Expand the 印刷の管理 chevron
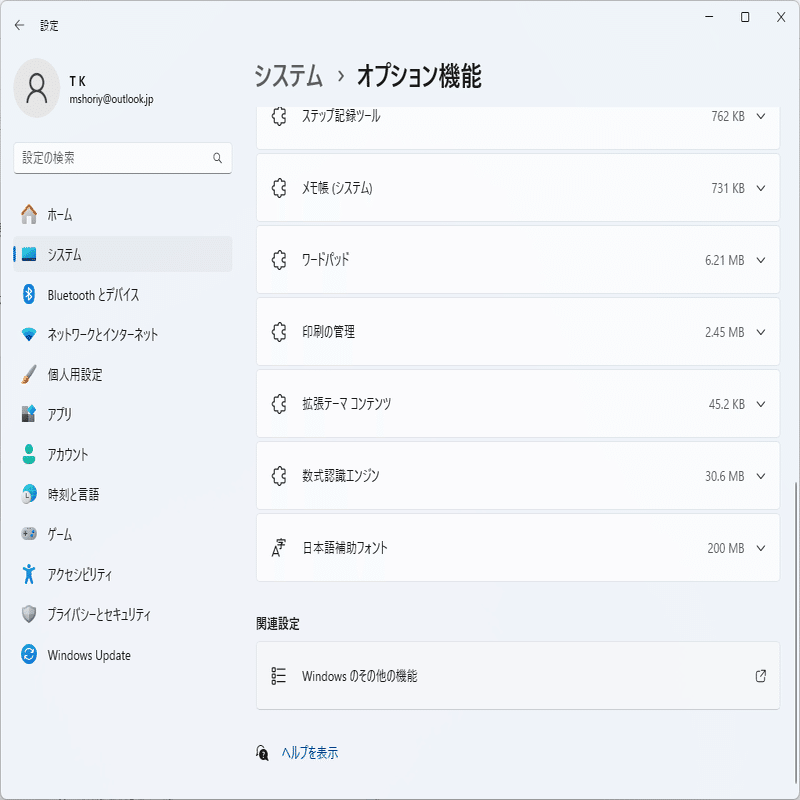This screenshot has height=800, width=800. 761,332
